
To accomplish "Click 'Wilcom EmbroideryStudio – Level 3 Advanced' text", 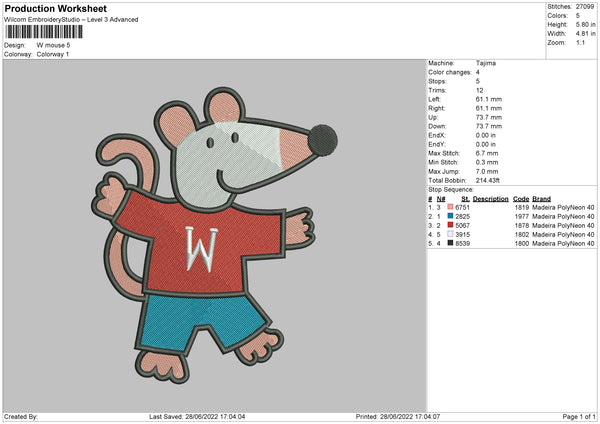I will pyautogui.click(x=71, y=20).
